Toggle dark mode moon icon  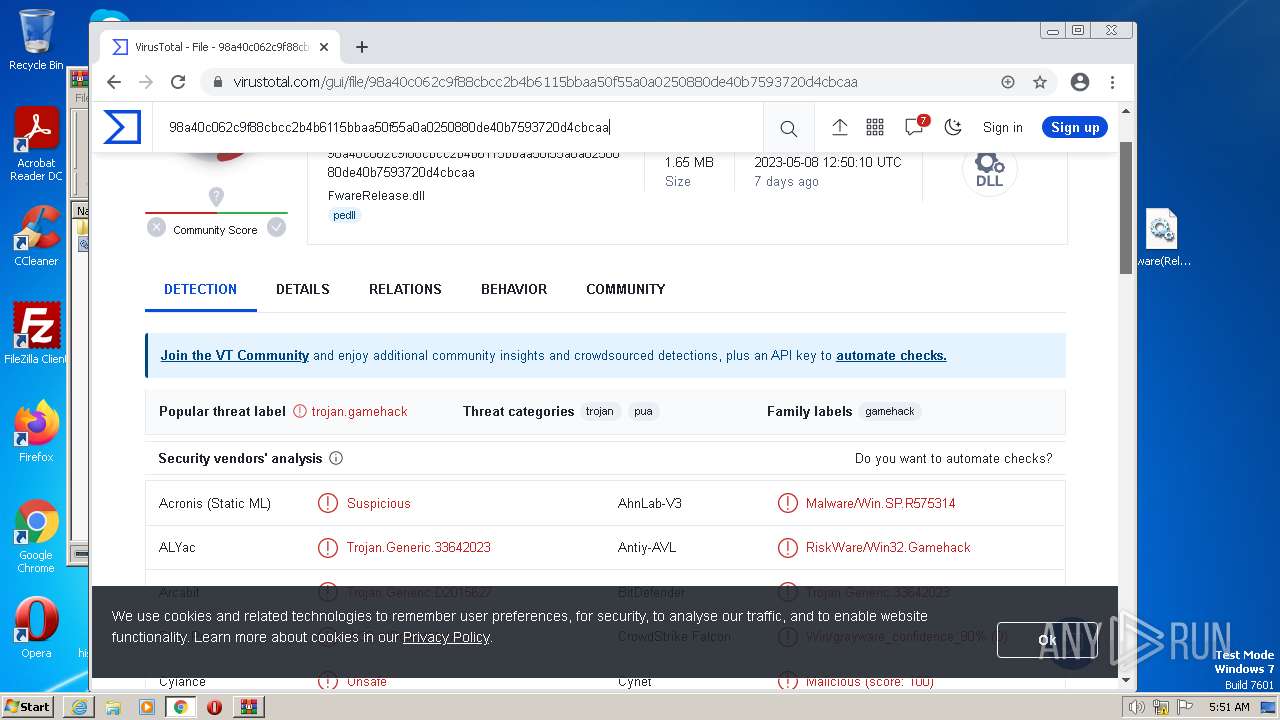pos(953,127)
